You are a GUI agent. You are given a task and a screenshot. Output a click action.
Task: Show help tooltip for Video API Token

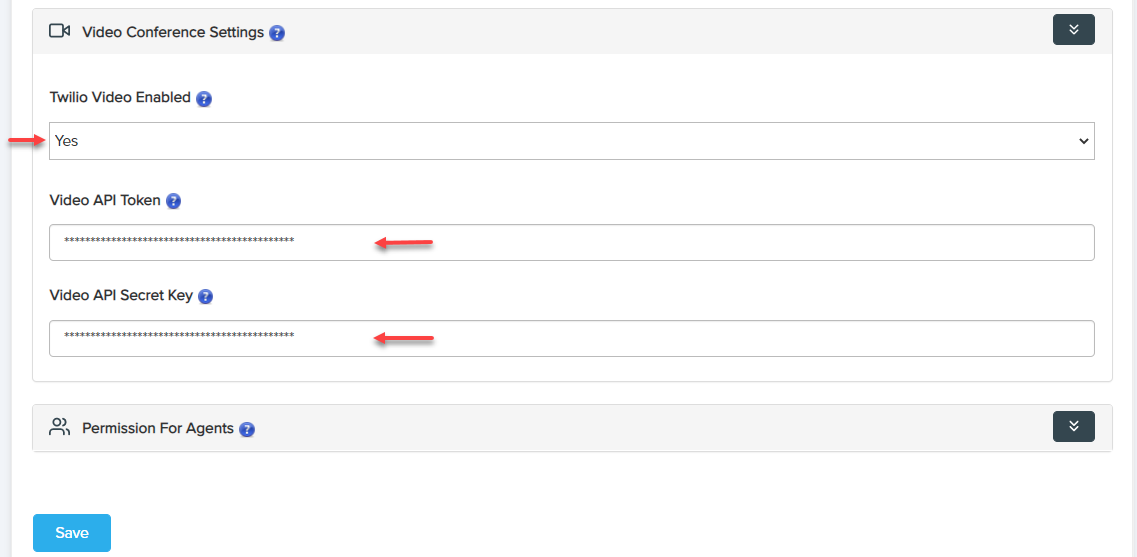click(173, 201)
